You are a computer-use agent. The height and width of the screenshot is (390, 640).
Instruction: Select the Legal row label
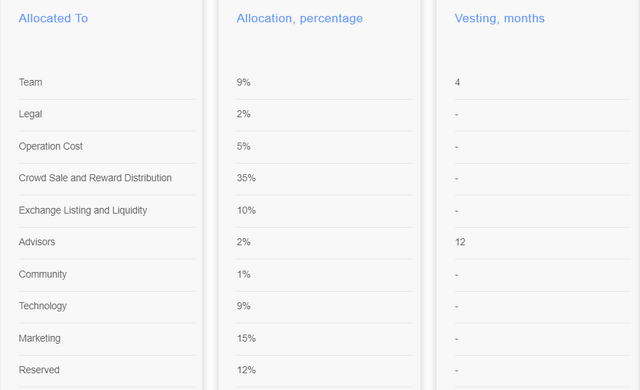pyautogui.click(x=31, y=114)
